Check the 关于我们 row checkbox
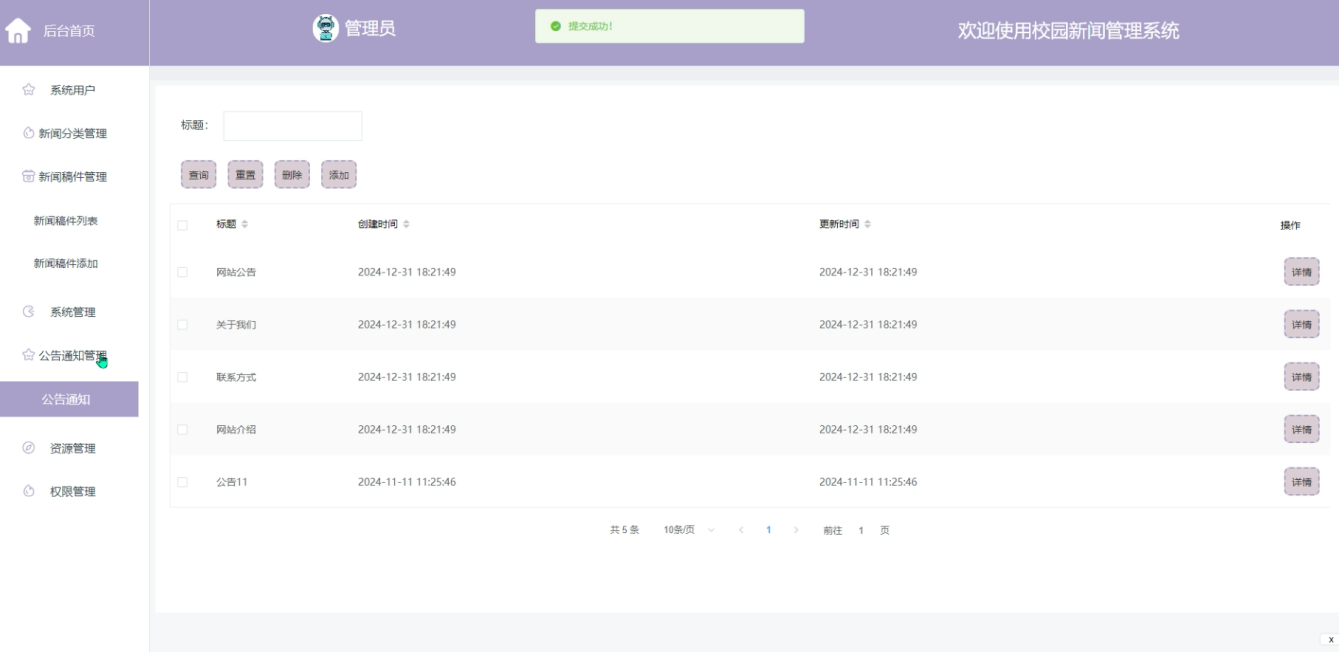This screenshot has height=652, width=1339. click(x=182, y=324)
